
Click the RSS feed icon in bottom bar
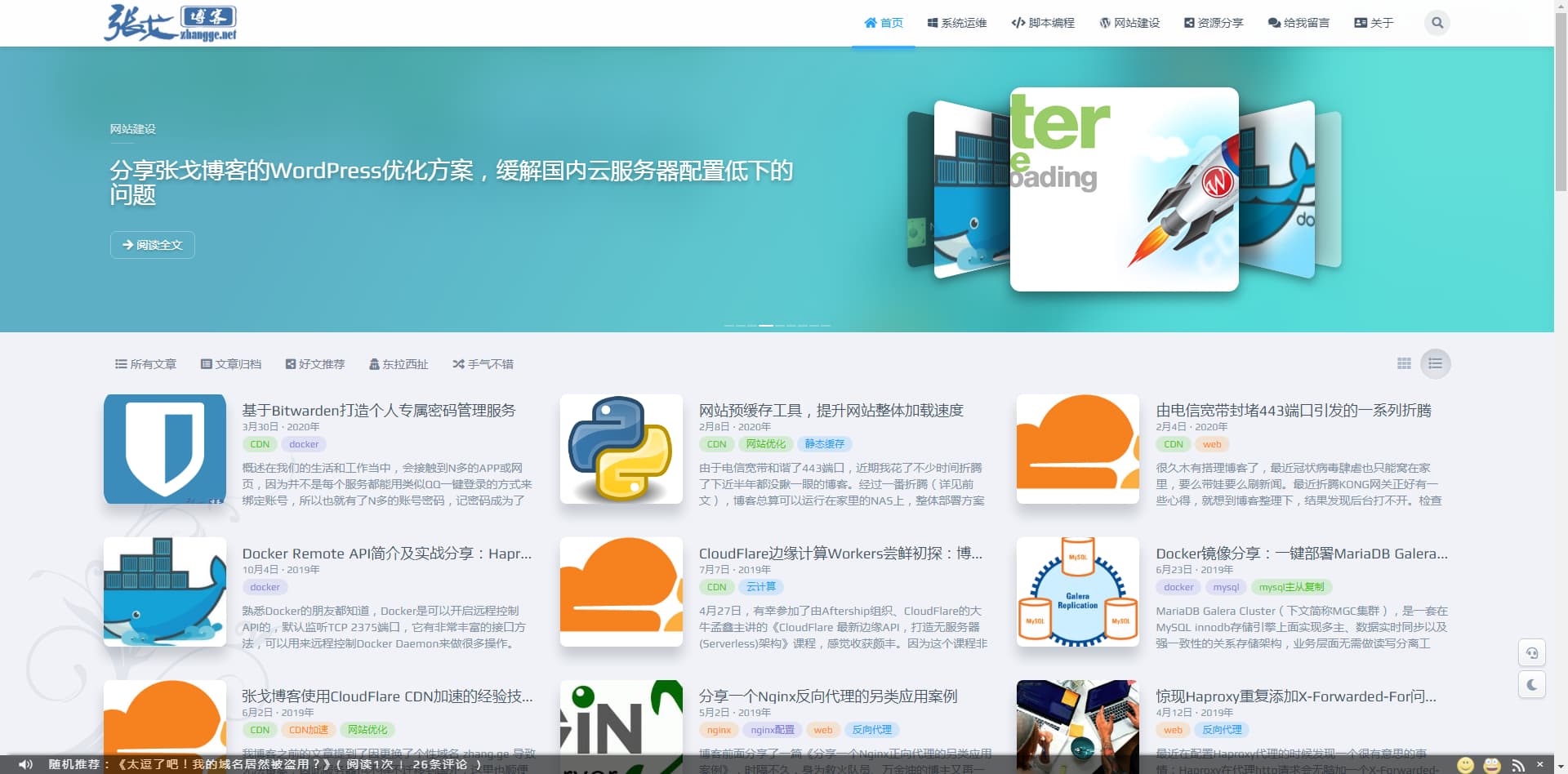point(1517,765)
